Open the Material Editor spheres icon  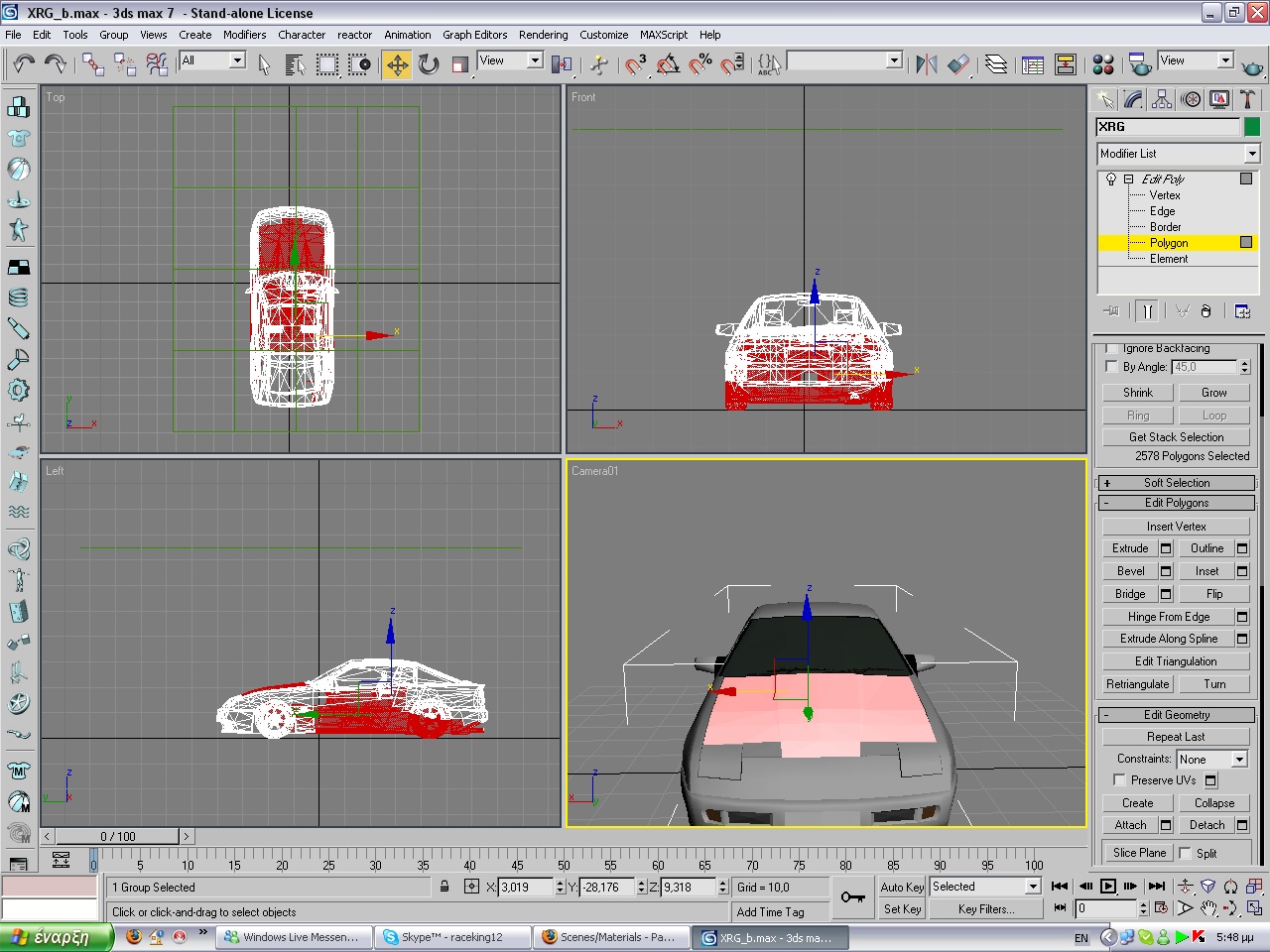[x=1103, y=64]
